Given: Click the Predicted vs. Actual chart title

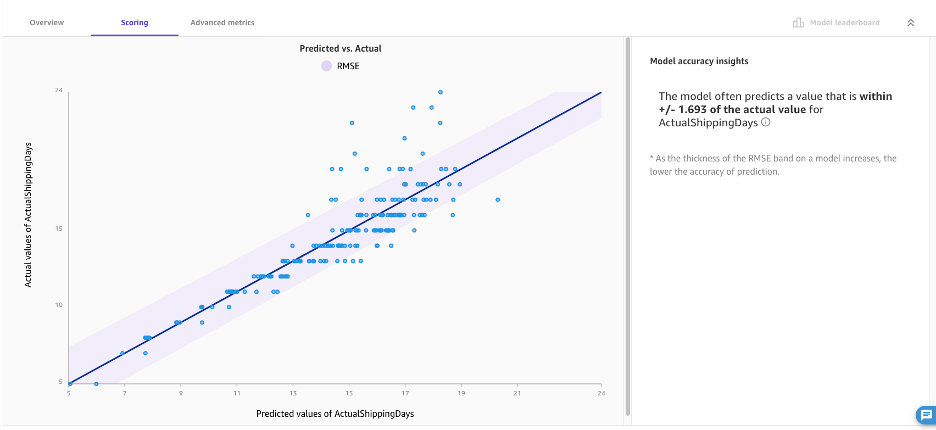Looking at the screenshot, I should (x=340, y=48).
